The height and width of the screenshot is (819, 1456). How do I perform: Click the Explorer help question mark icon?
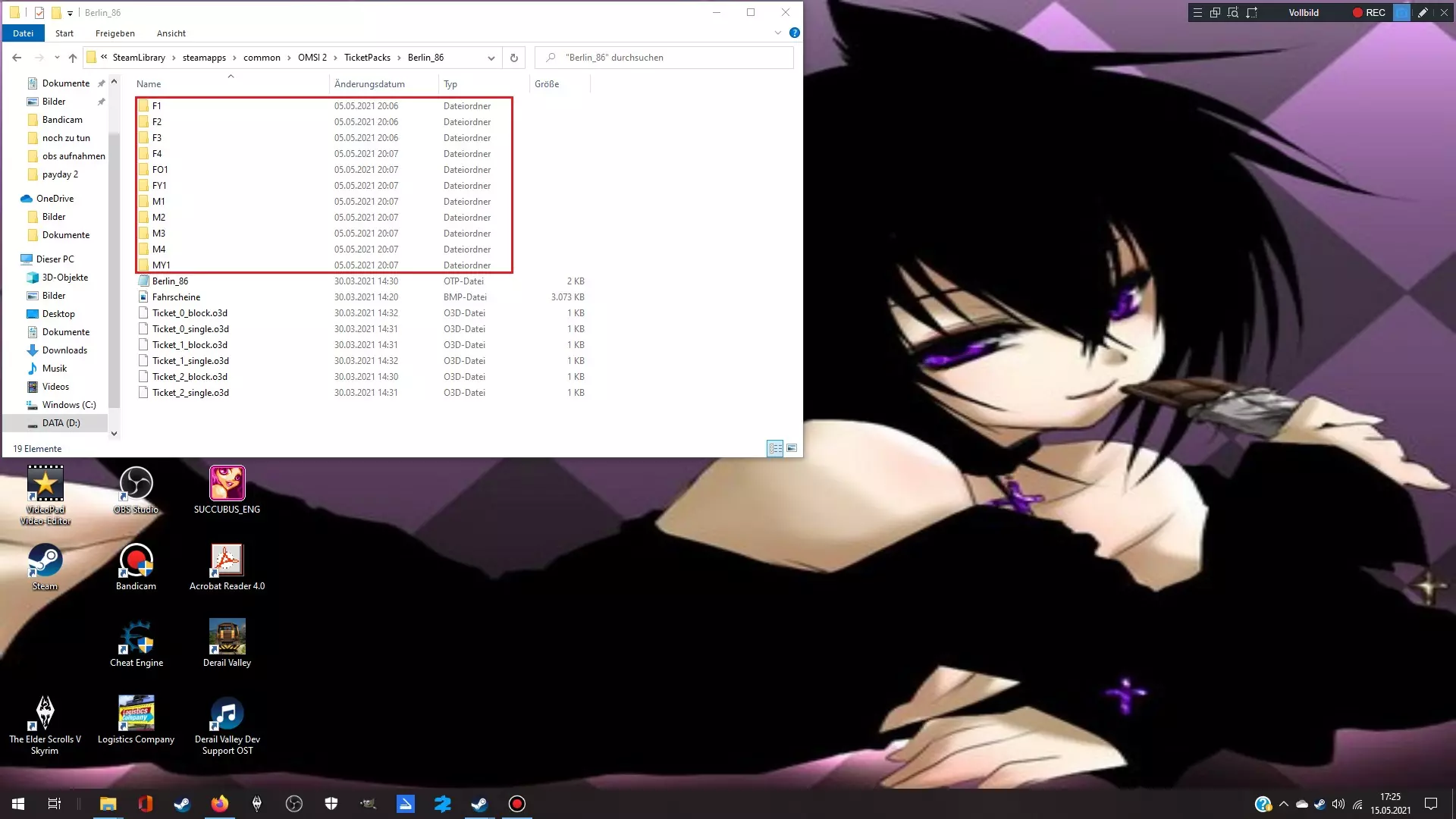794,33
